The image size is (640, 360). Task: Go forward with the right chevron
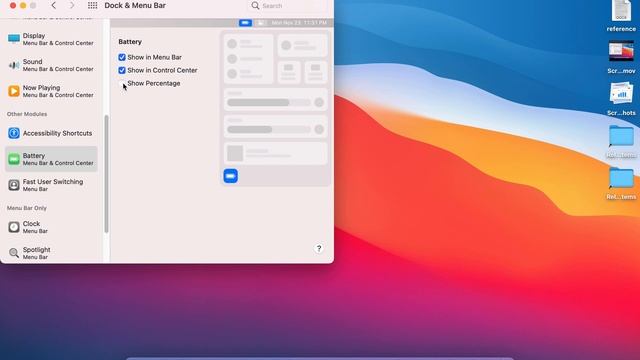point(72,6)
